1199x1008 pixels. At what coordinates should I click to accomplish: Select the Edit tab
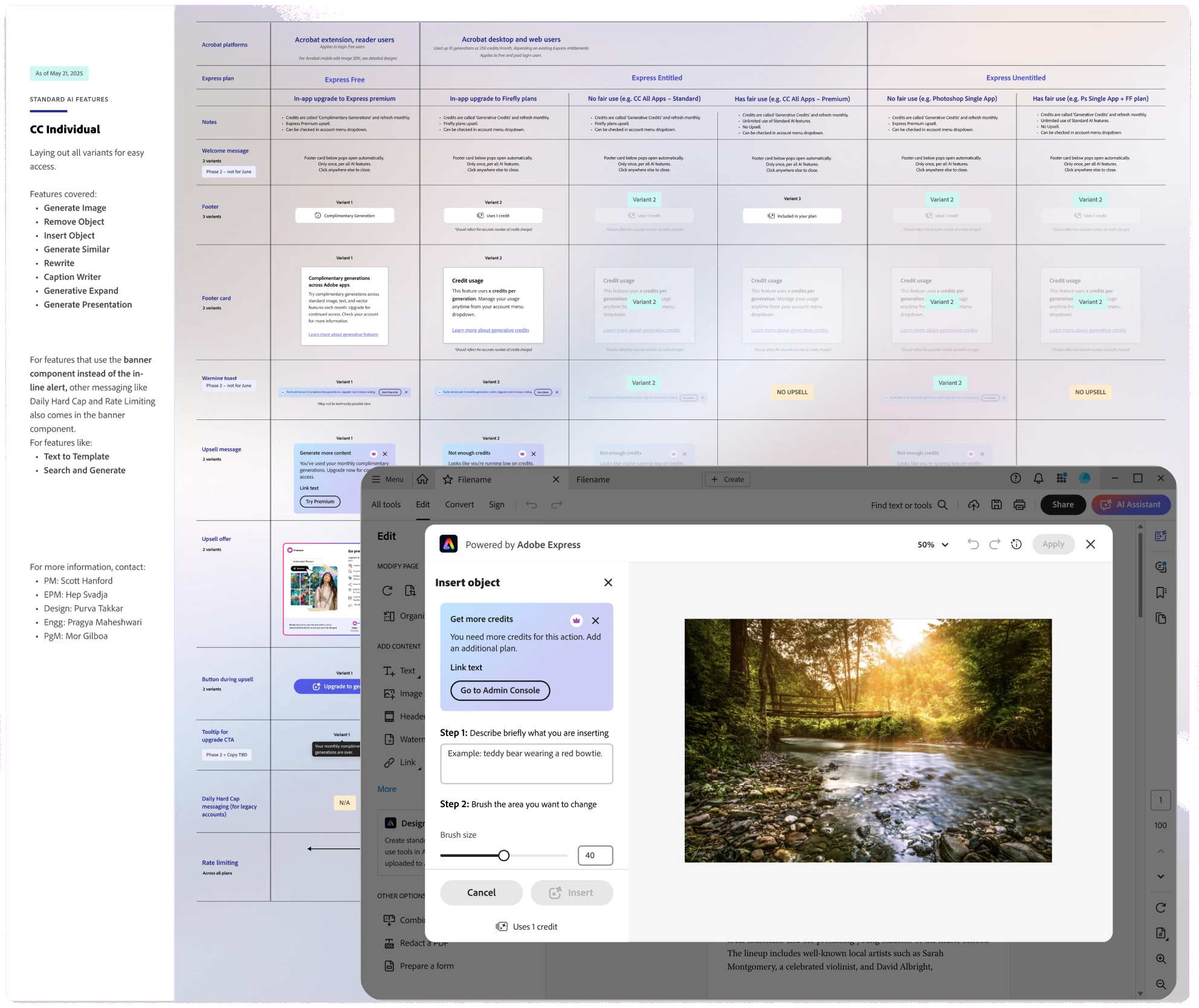click(423, 505)
